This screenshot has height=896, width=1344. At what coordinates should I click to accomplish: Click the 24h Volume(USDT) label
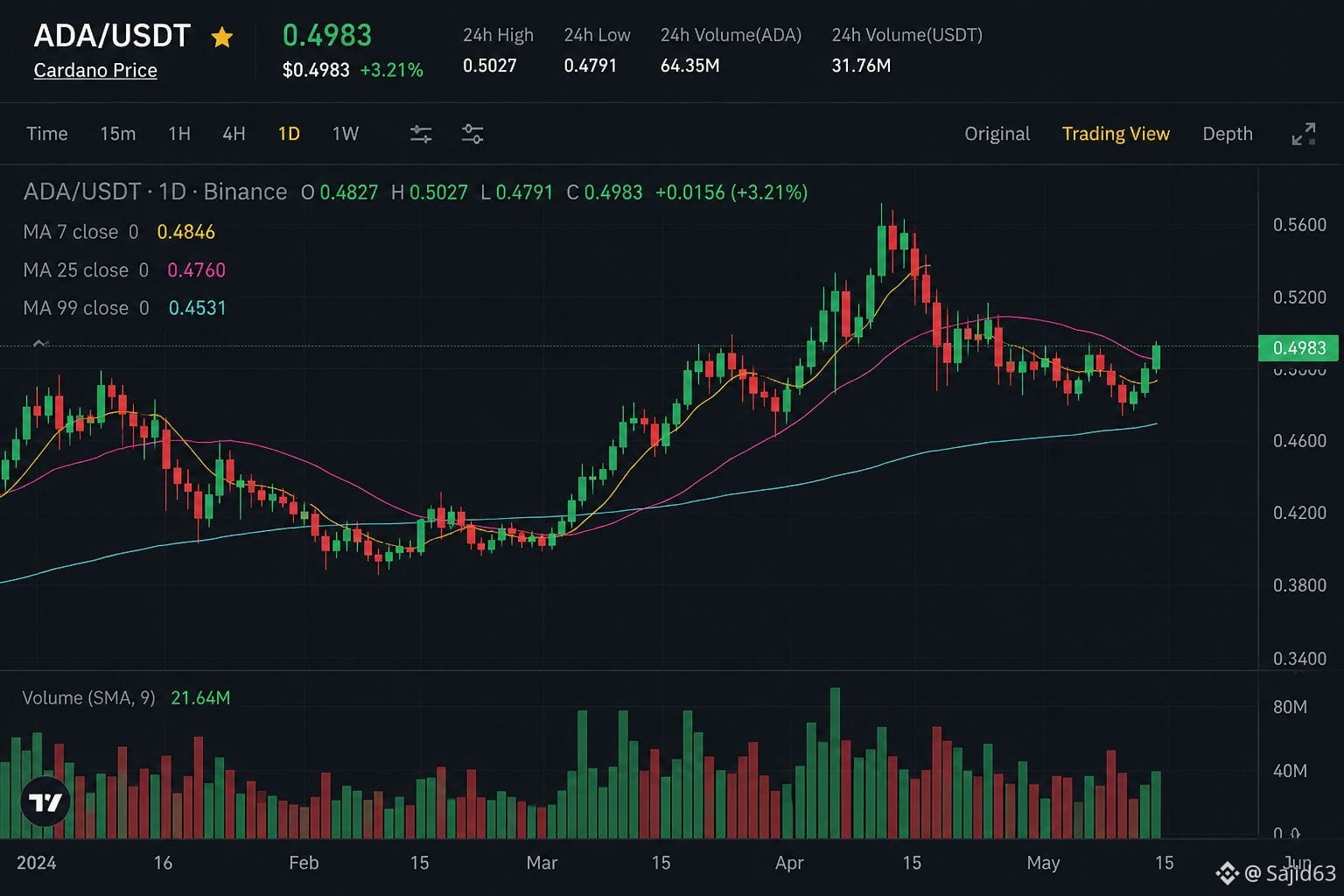point(907,35)
